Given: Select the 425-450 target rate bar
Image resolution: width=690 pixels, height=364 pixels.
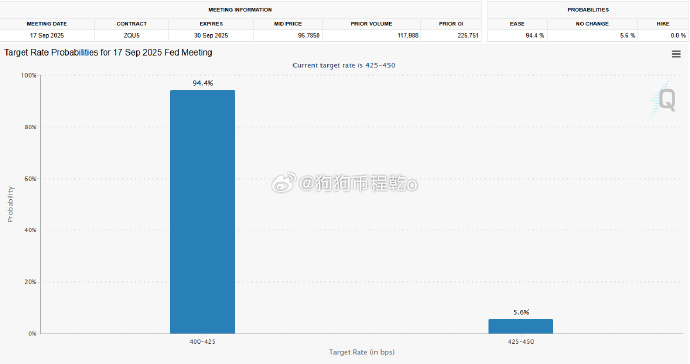Looking at the screenshot, I should click(x=521, y=326).
